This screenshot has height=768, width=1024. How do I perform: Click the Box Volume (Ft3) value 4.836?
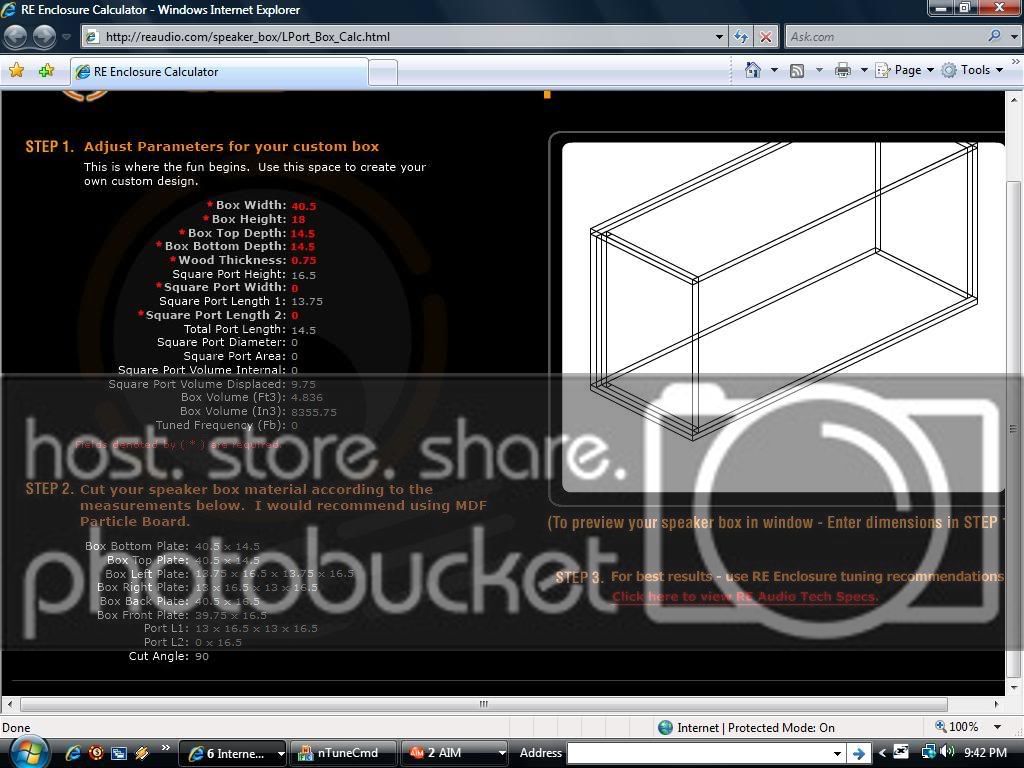pyautogui.click(x=307, y=397)
